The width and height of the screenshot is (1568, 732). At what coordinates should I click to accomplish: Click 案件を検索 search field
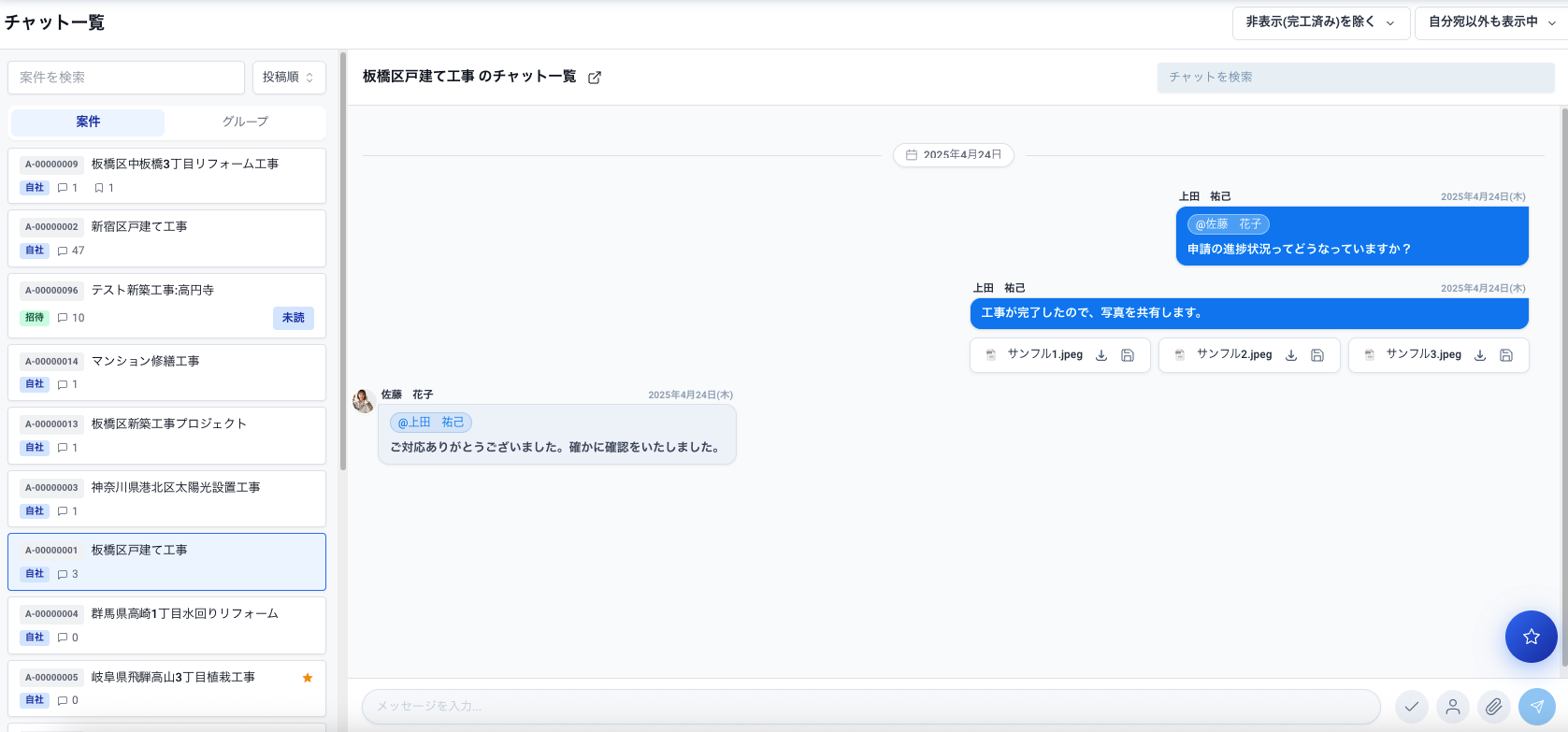pos(126,78)
